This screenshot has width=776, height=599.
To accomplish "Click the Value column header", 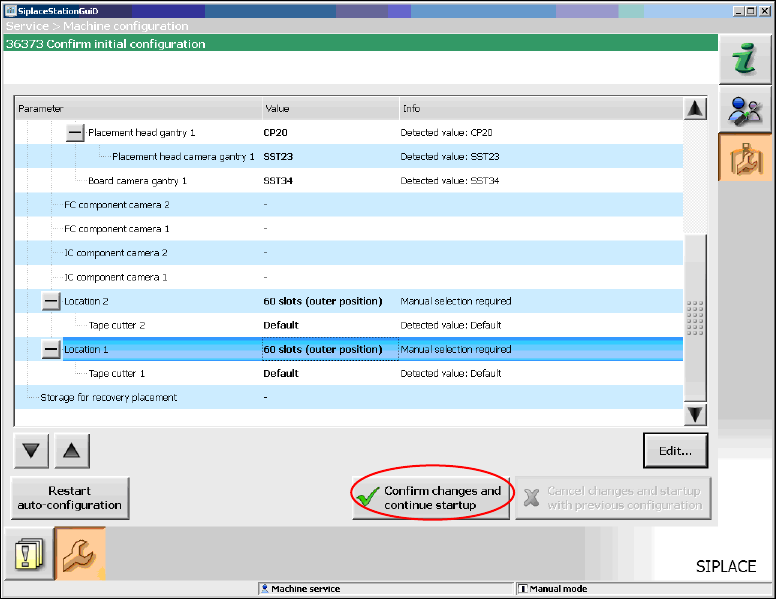I will 328,108.
